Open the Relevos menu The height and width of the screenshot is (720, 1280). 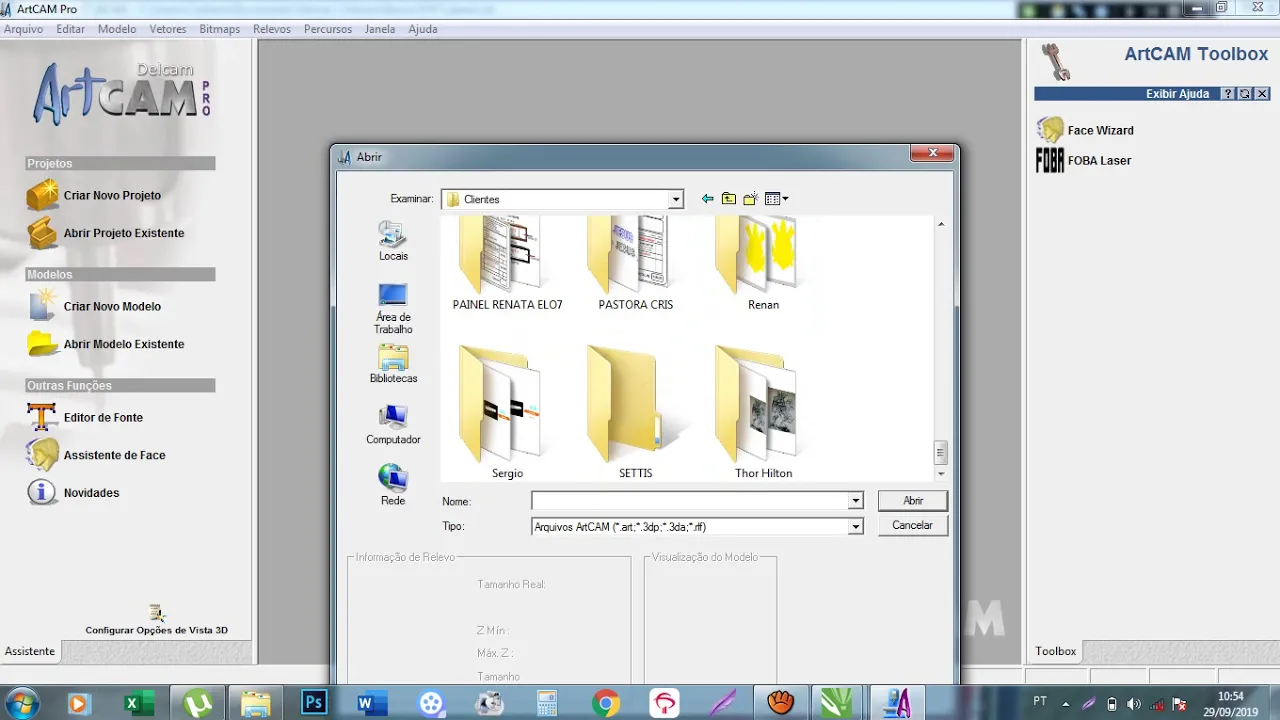pos(272,29)
